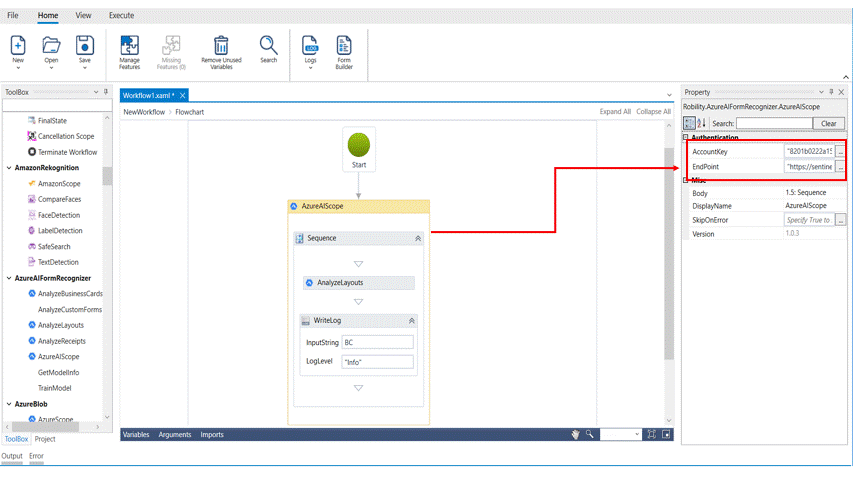Click the Start node in flowchart
Viewport: 853px width, 480px height.
(359, 147)
